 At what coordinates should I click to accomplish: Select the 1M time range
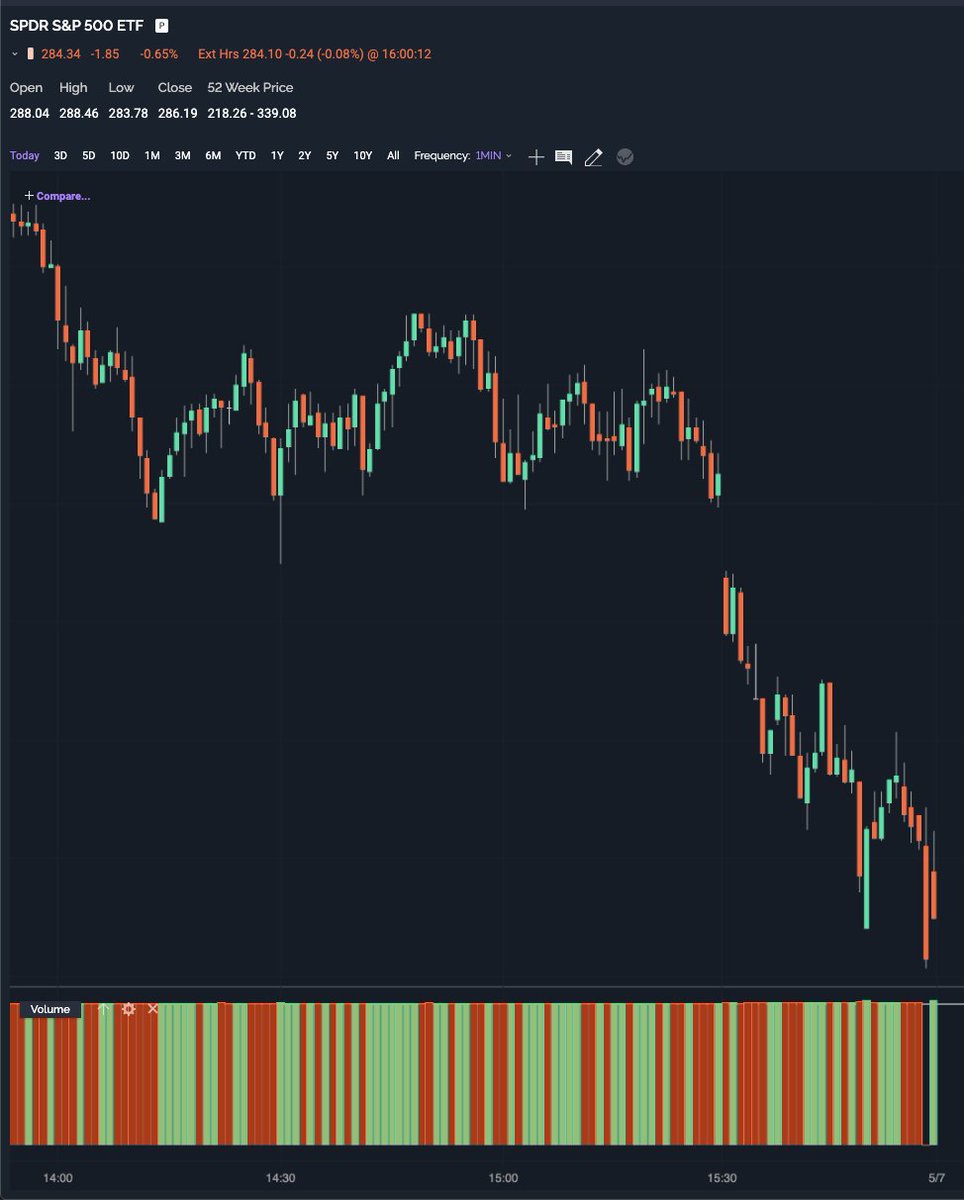[152, 156]
